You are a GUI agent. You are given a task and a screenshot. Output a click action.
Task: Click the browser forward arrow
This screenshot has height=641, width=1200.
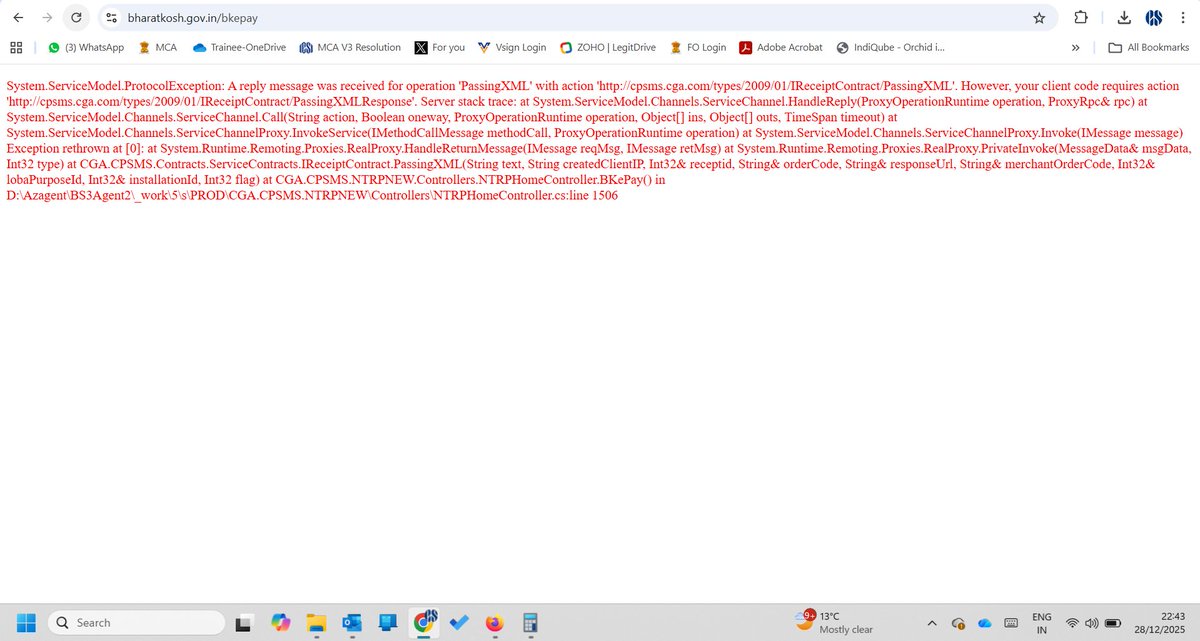[47, 17]
